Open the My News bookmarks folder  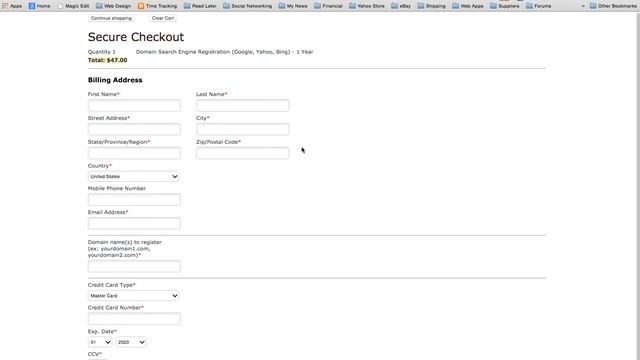tap(293, 6)
